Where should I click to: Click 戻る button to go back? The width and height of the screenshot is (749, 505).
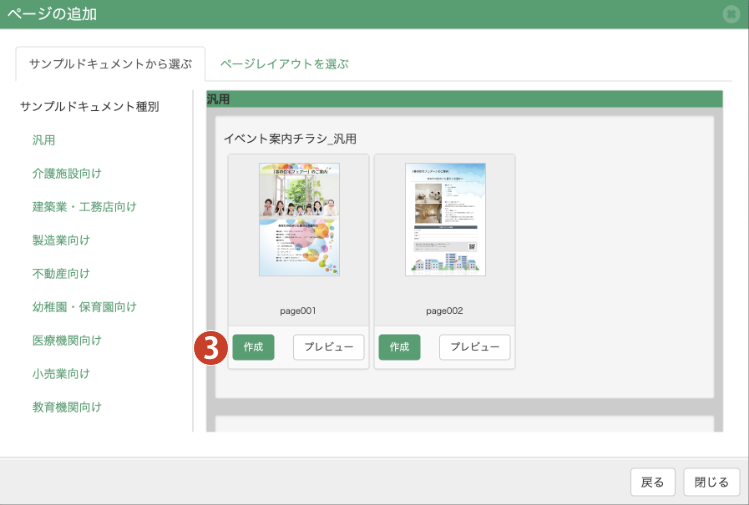click(653, 482)
